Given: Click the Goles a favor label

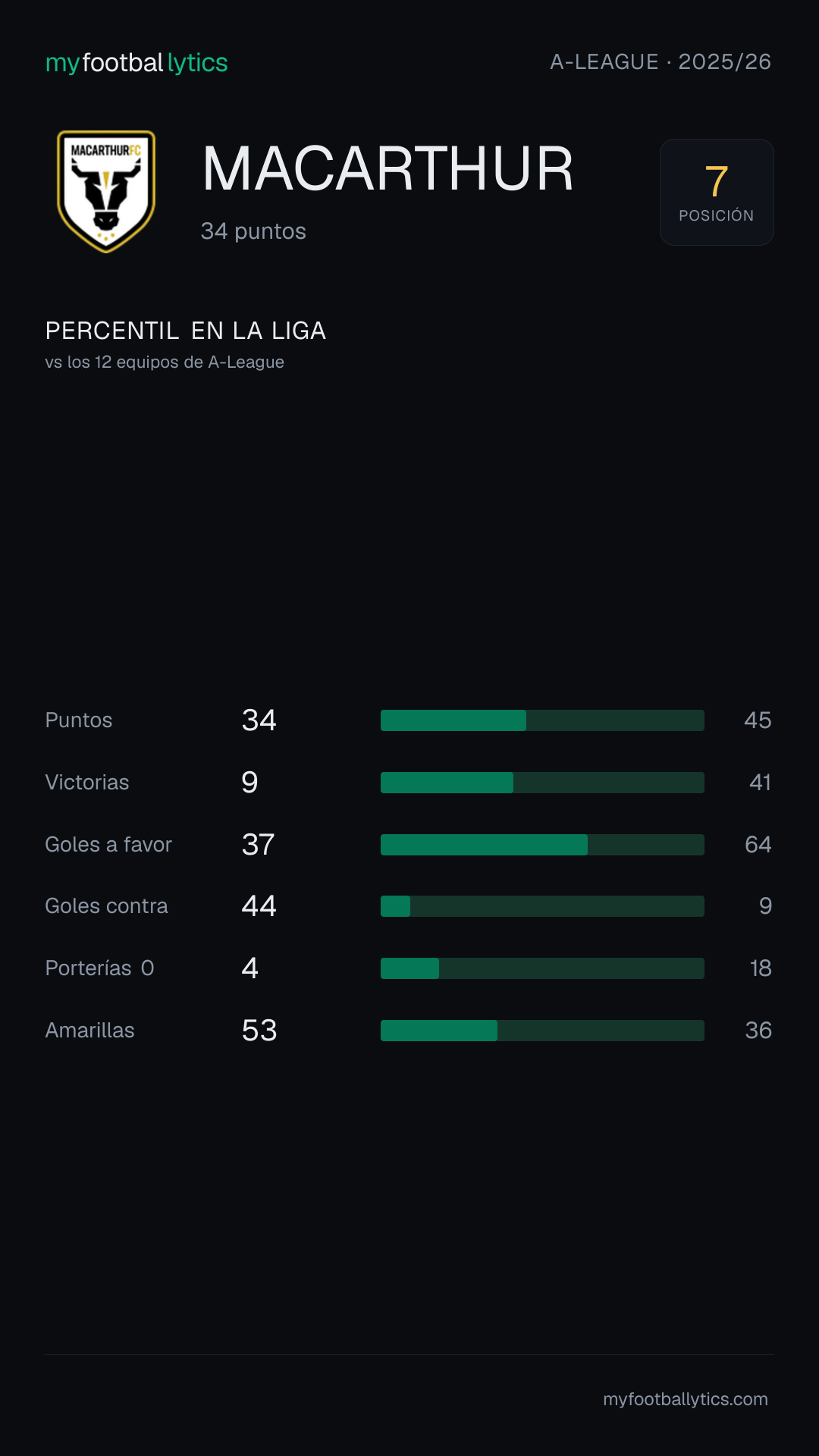Looking at the screenshot, I should [x=108, y=845].
